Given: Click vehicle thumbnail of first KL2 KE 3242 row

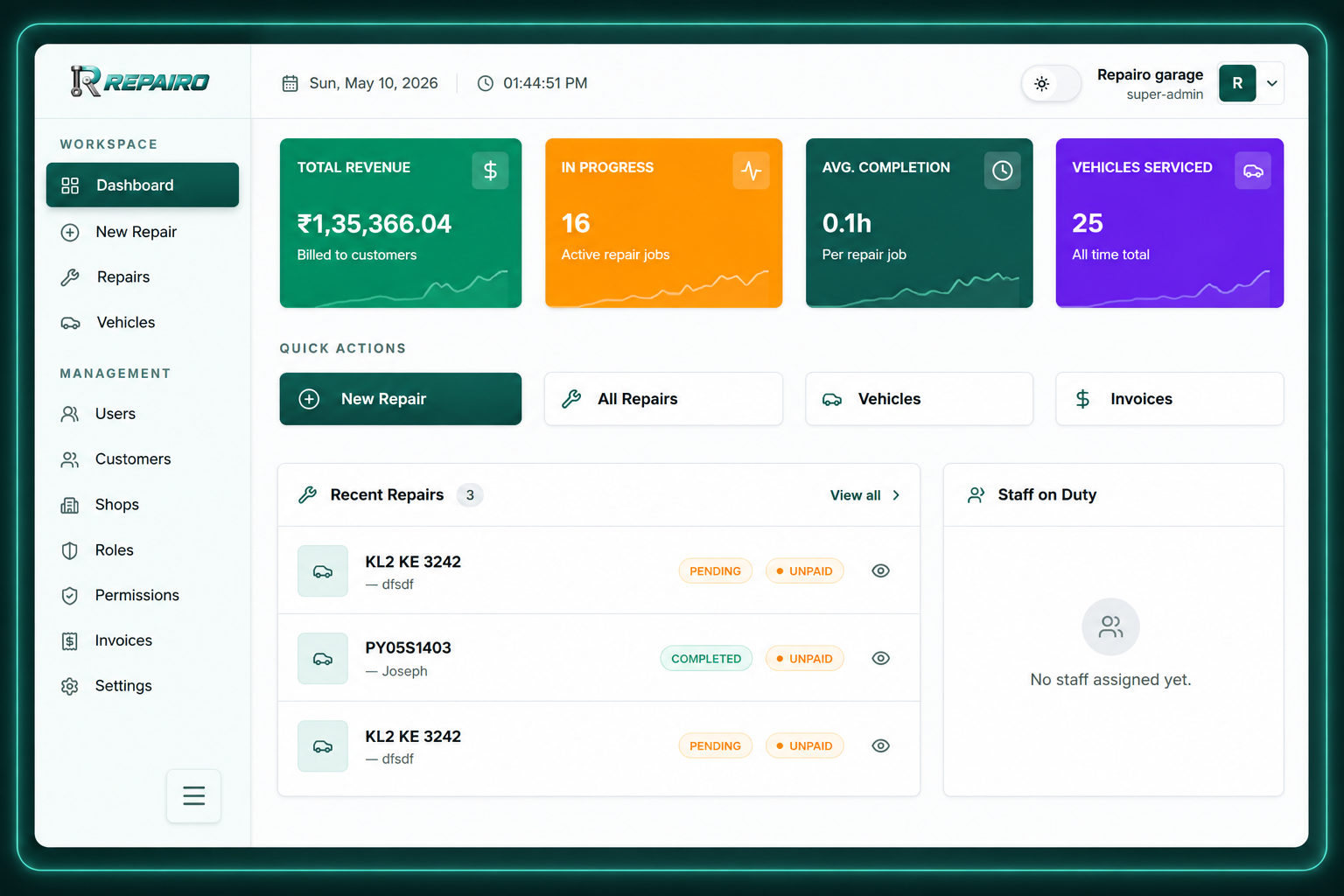Looking at the screenshot, I should 323,570.
